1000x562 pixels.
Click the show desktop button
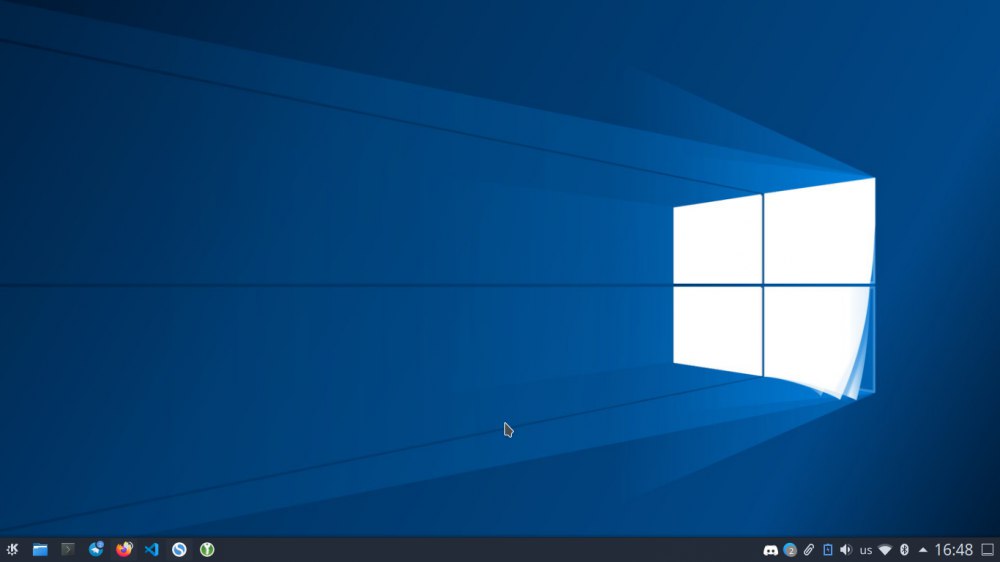click(987, 550)
